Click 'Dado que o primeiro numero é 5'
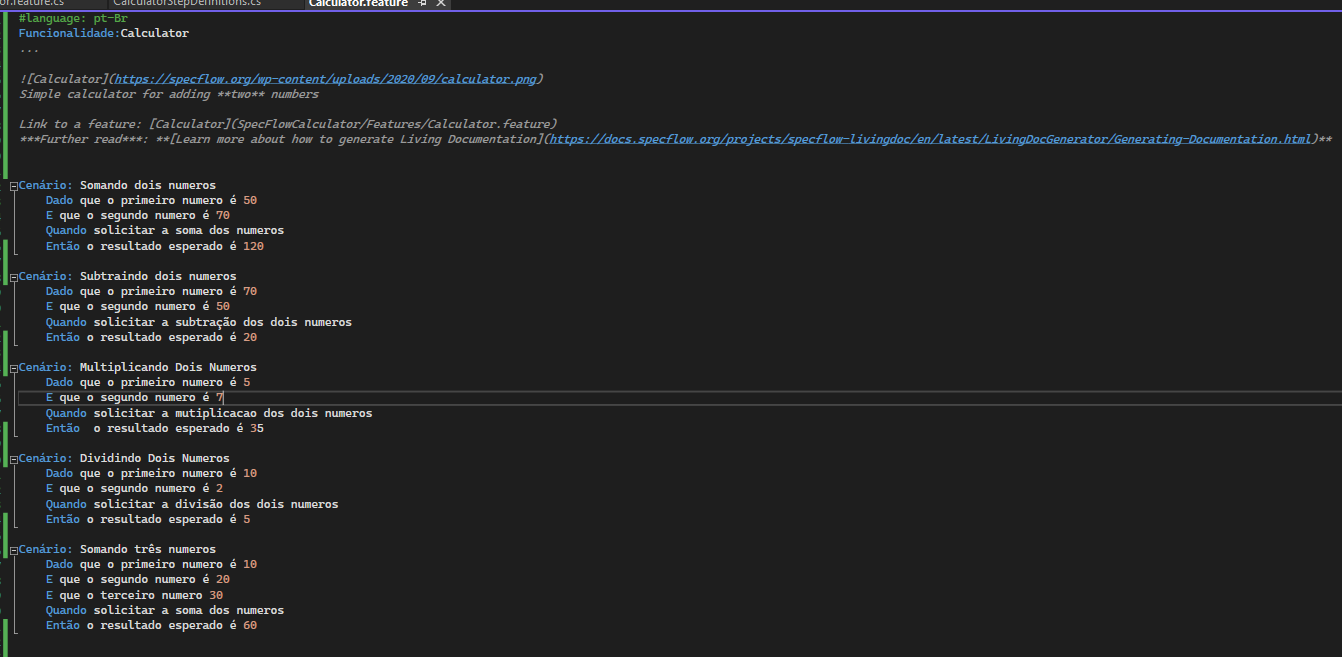 (148, 382)
